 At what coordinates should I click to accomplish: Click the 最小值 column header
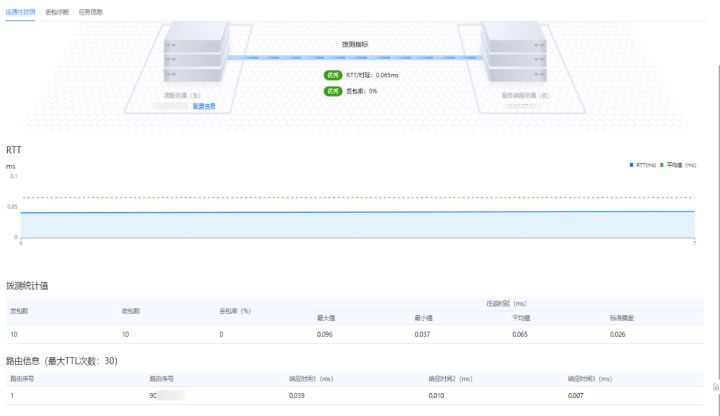tap(423, 318)
